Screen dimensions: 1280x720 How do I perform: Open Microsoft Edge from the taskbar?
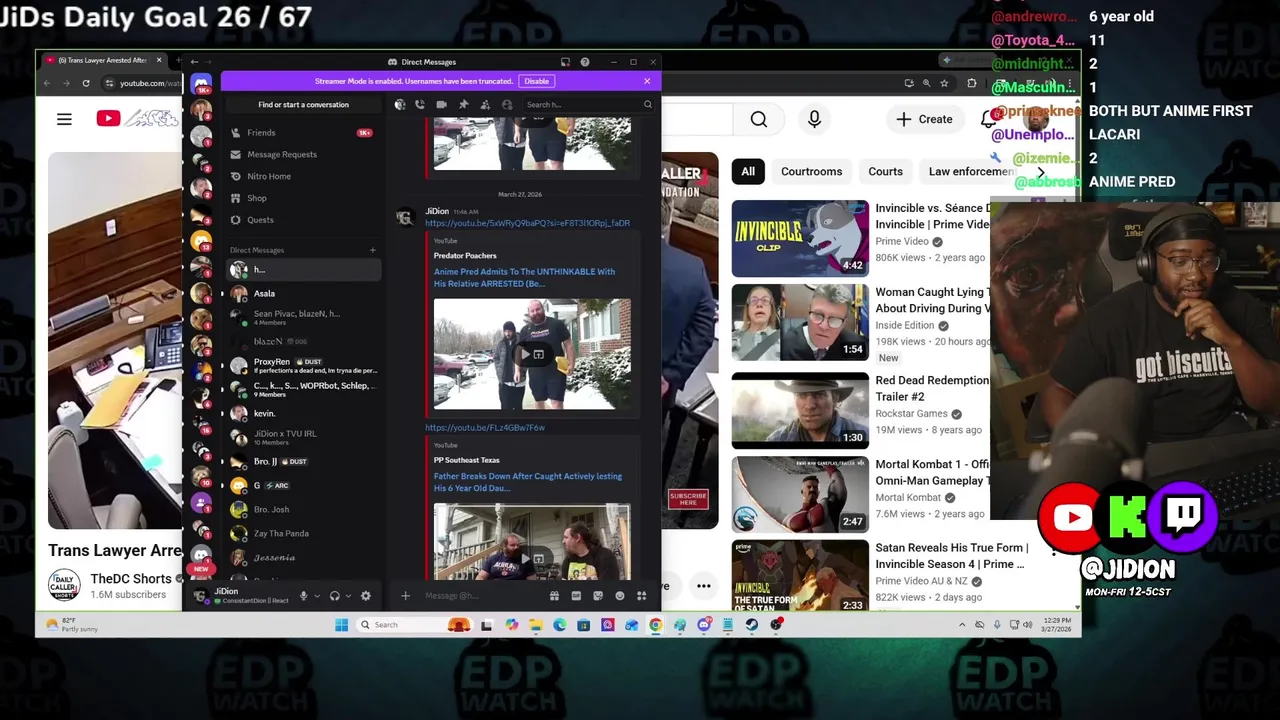click(x=559, y=625)
